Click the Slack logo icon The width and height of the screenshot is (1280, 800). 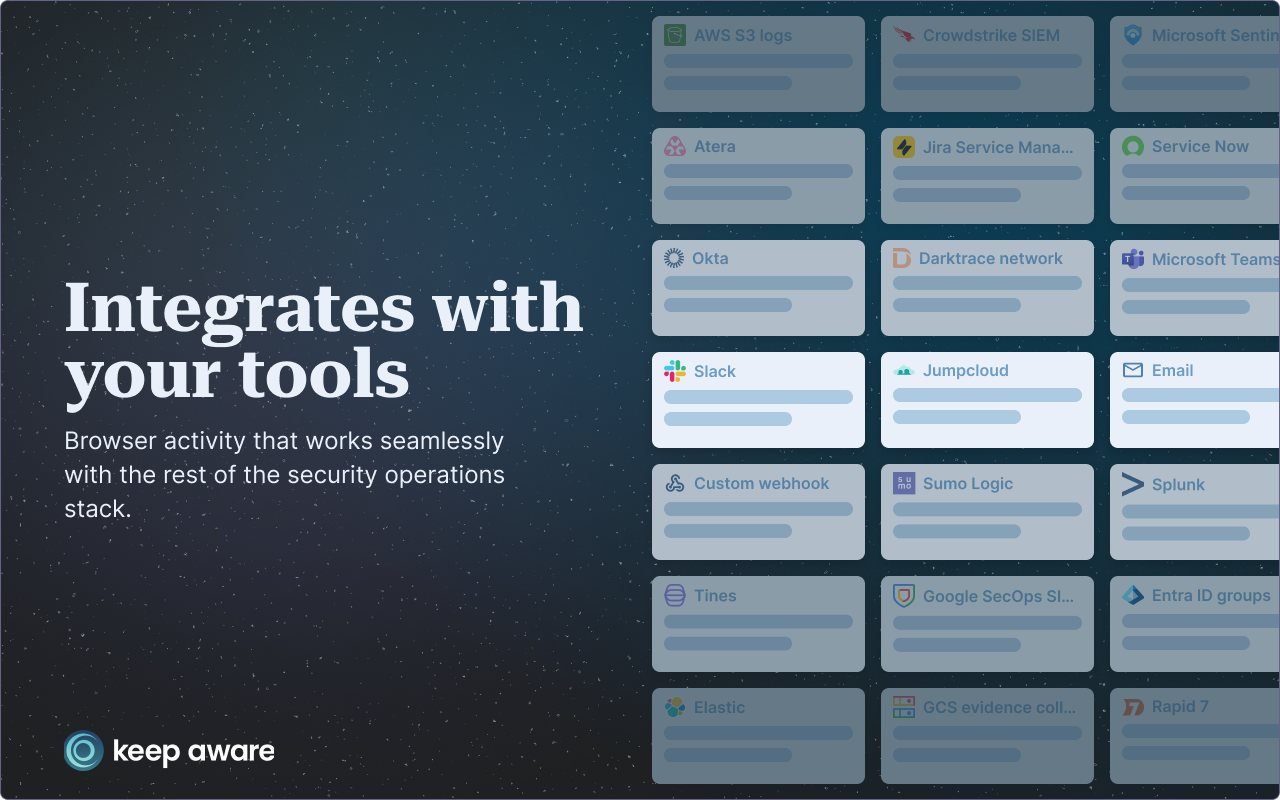click(x=675, y=371)
